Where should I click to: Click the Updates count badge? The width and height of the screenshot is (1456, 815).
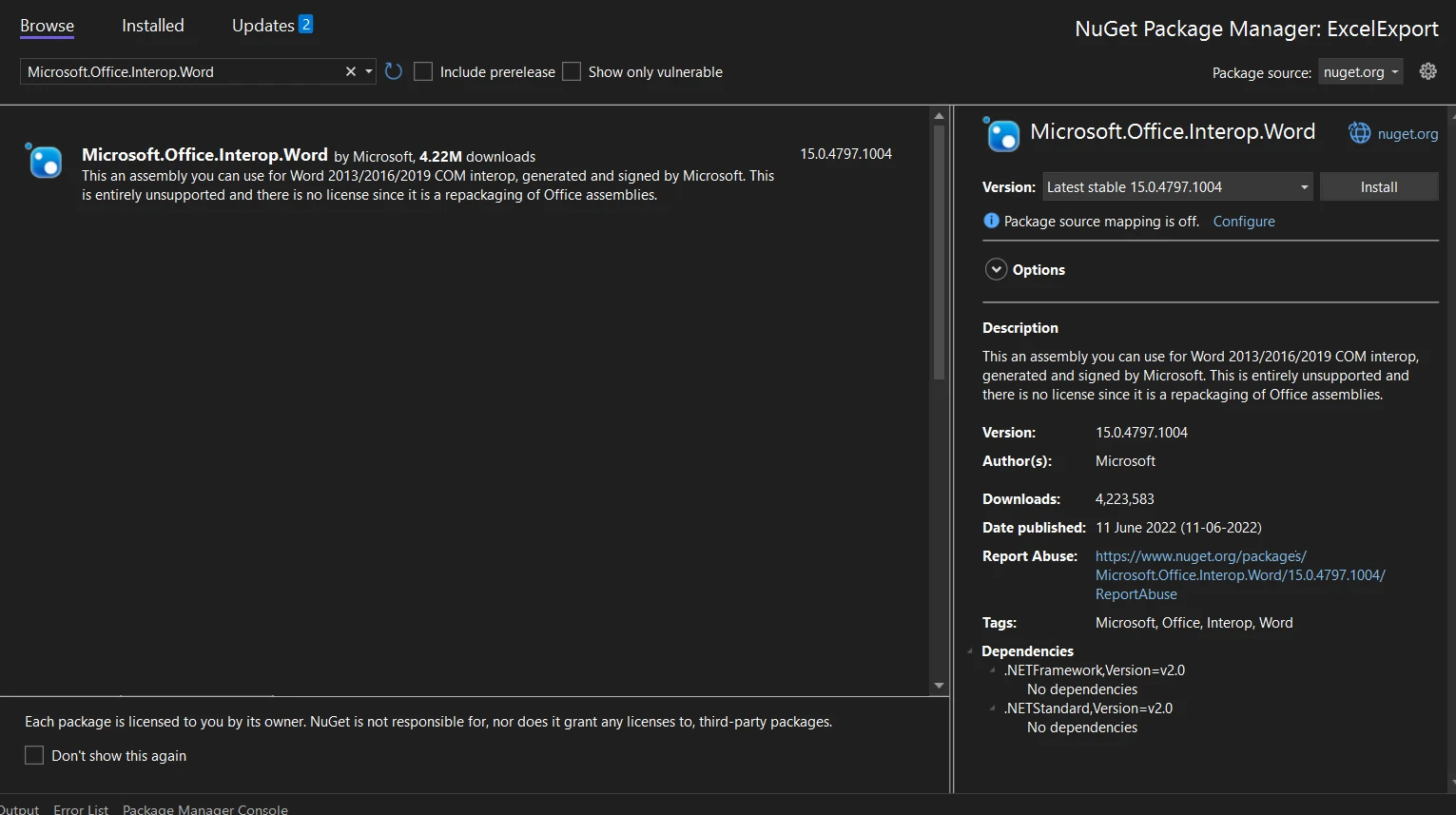click(305, 25)
